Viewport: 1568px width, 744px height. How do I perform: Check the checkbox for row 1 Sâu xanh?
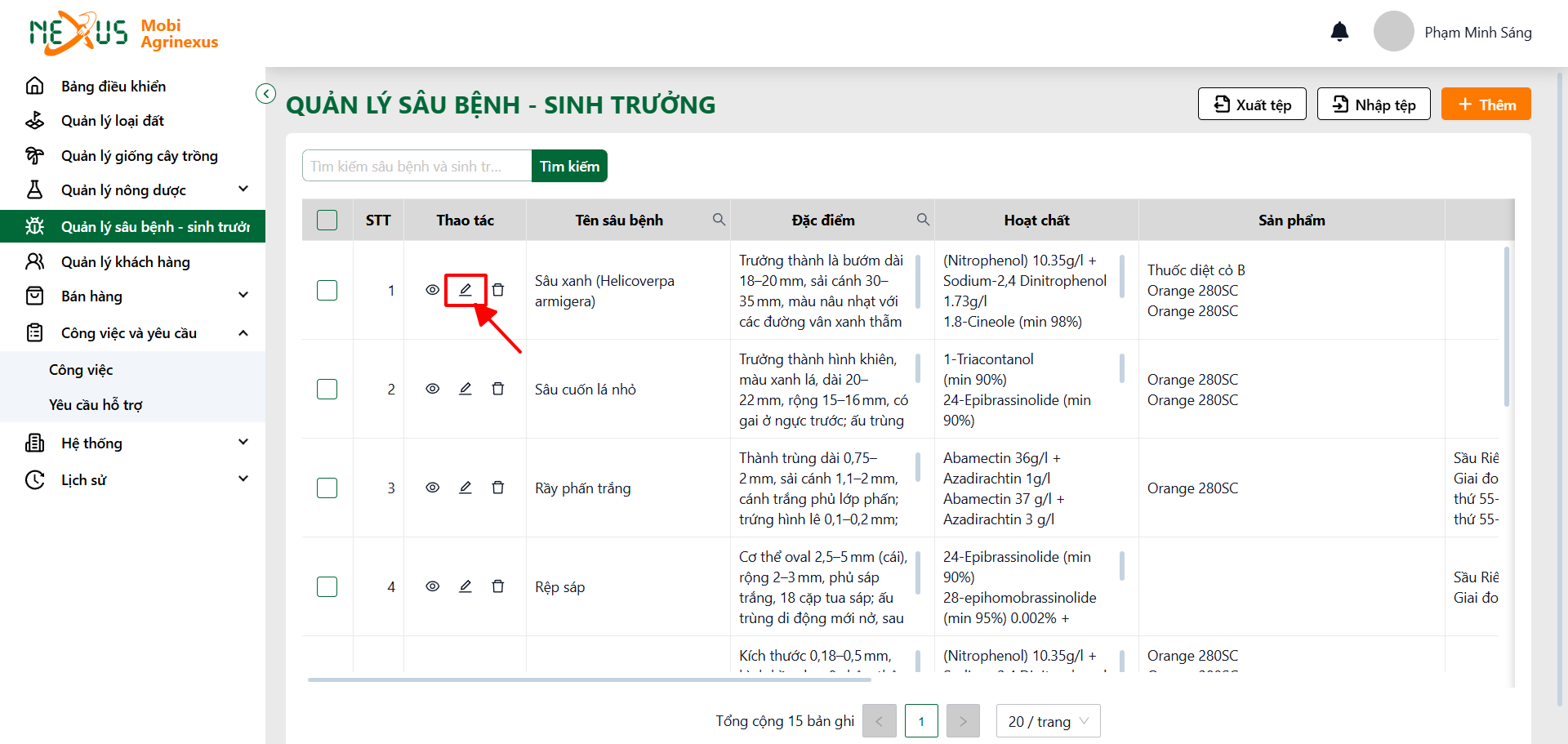327,290
